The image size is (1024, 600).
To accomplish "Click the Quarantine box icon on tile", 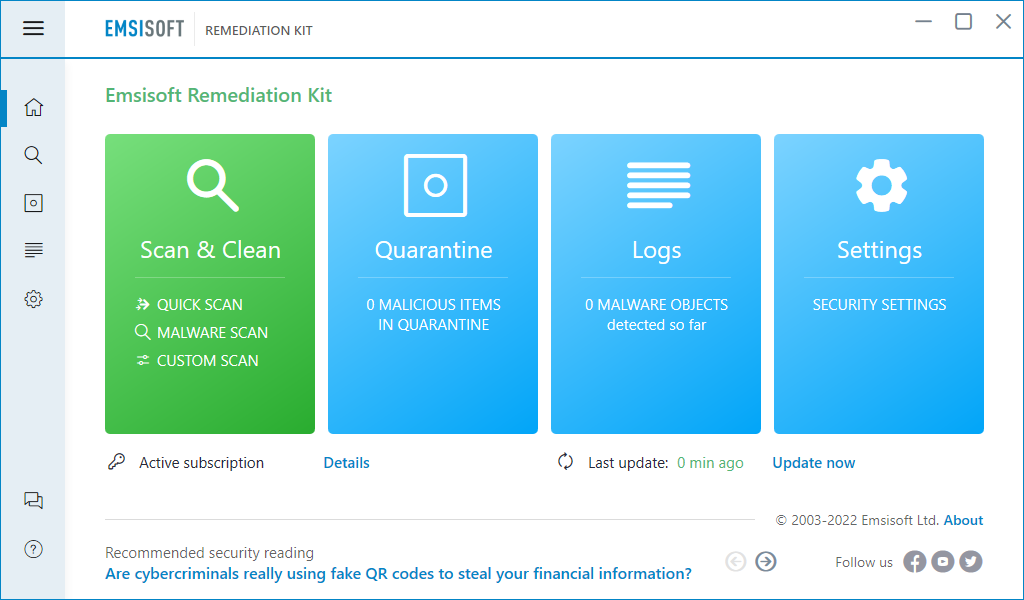I will (436, 185).
